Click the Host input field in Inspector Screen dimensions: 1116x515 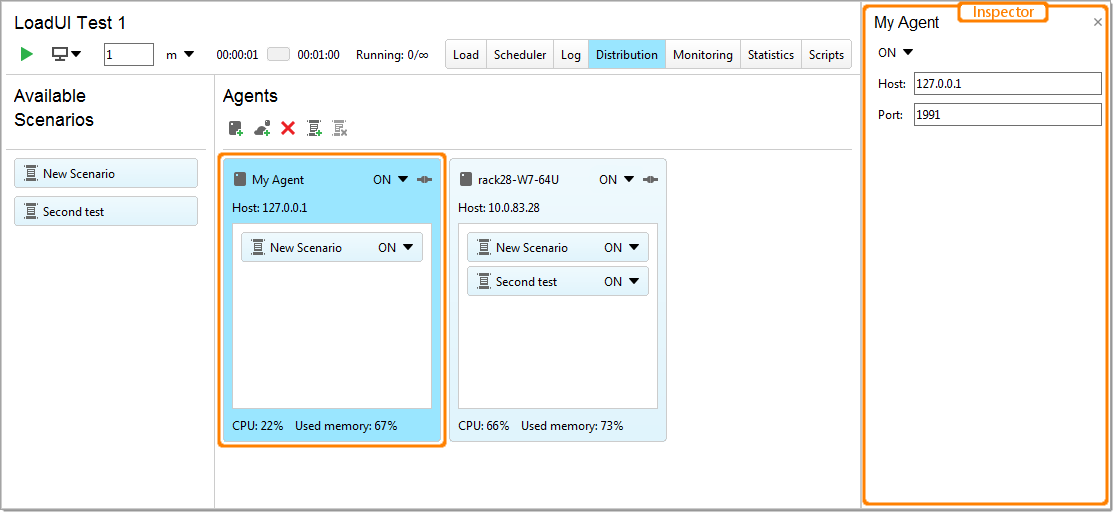point(1007,84)
